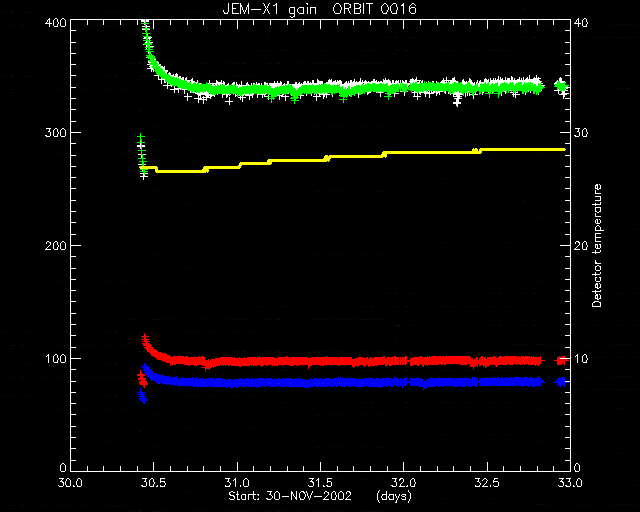Image resolution: width=640 pixels, height=512 pixels.
Task: Click the left axis label 400
Action: pos(55,22)
